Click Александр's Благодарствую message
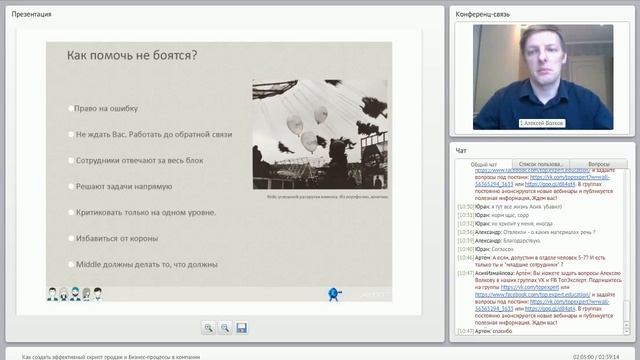 [499, 241]
